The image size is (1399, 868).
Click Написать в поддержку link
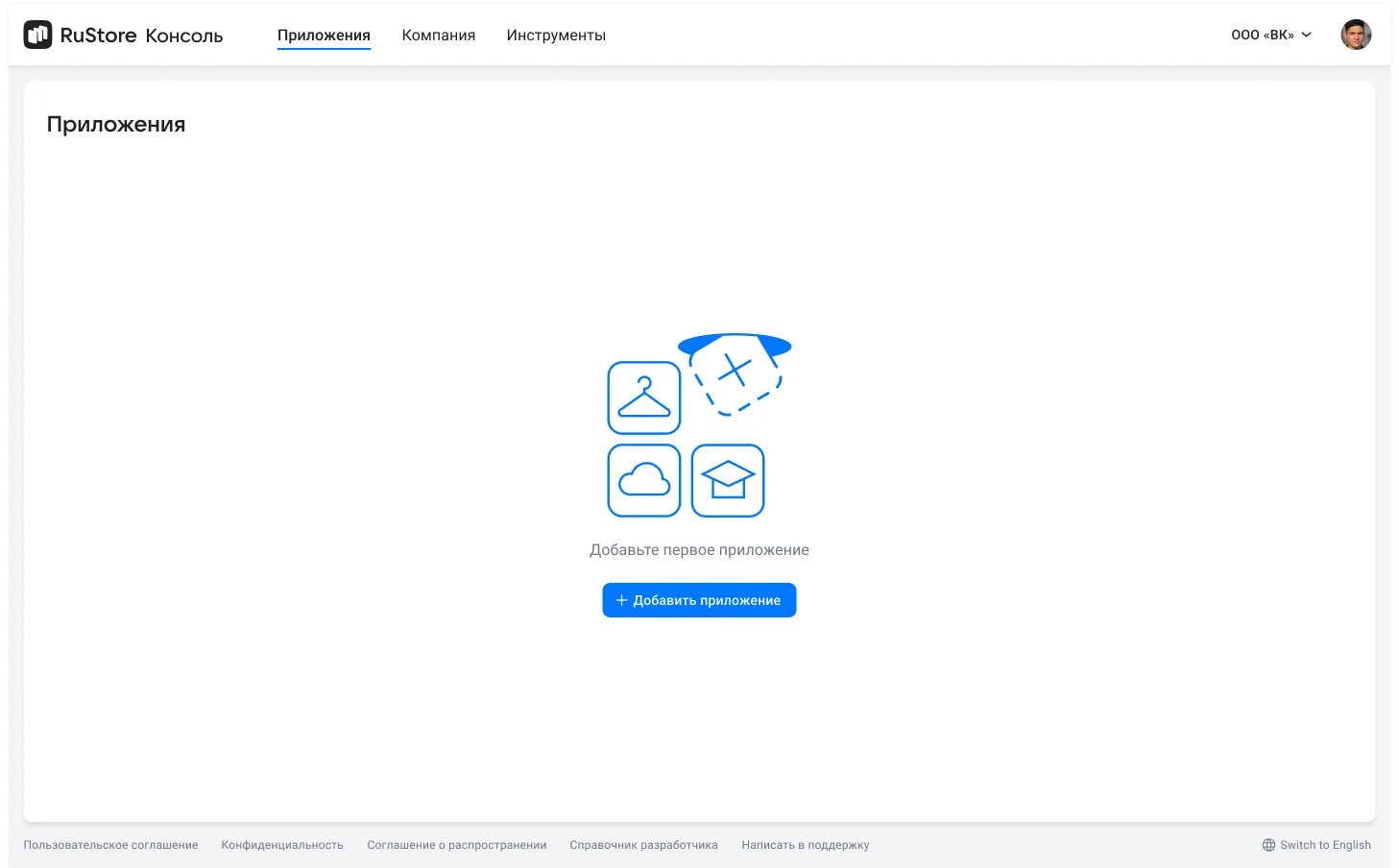(x=805, y=845)
